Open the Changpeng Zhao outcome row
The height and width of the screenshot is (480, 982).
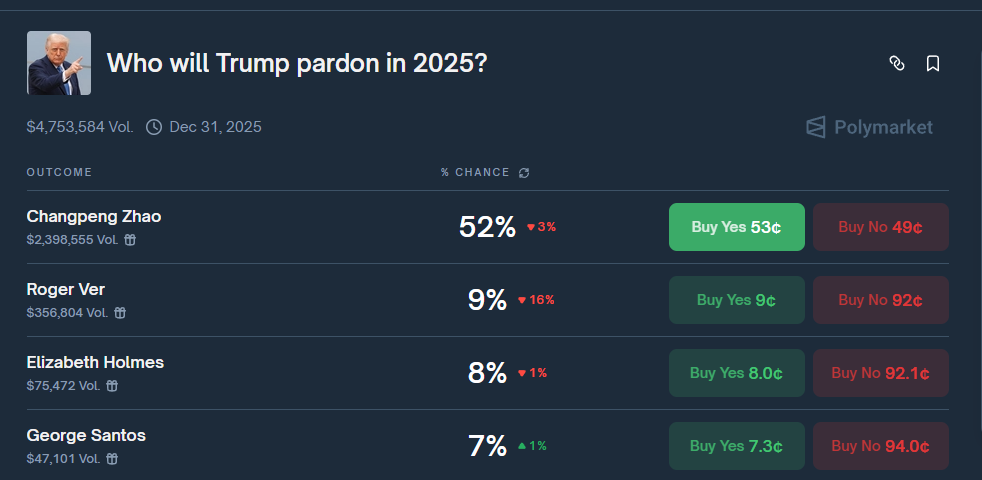point(93,217)
